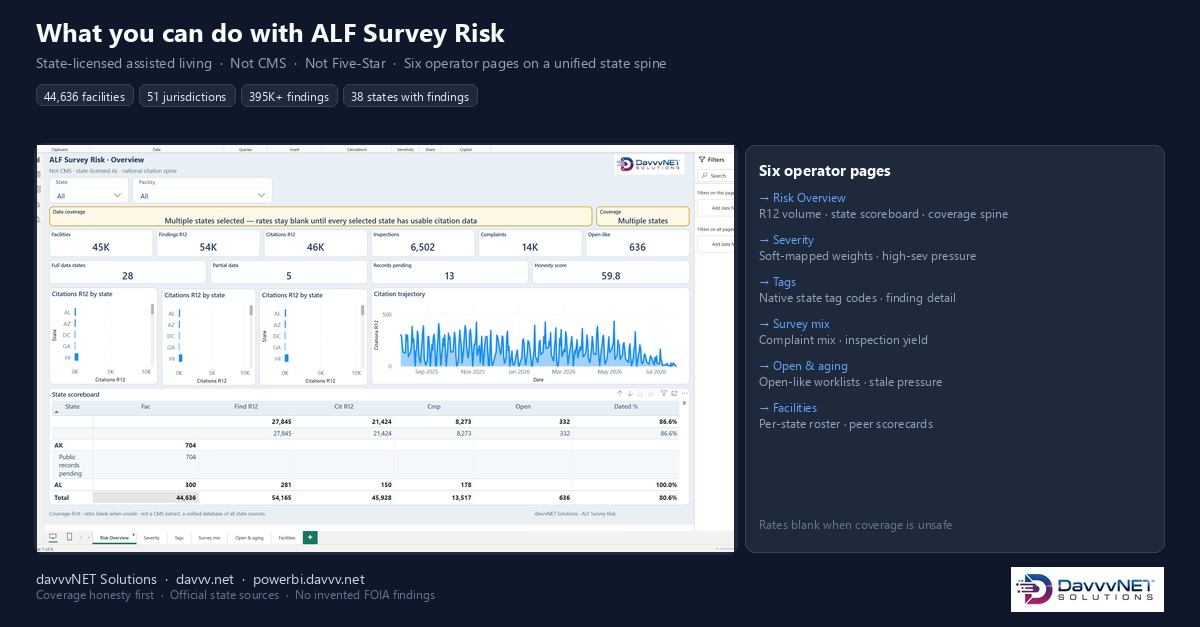1200x627 pixels.
Task: Follow the Risk Overview link
Action: (x=802, y=198)
